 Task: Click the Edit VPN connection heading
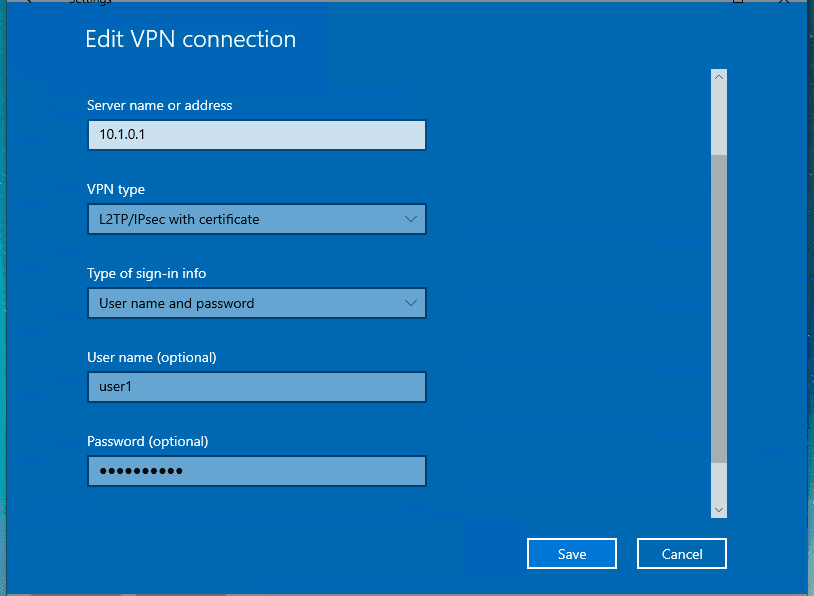pos(190,40)
